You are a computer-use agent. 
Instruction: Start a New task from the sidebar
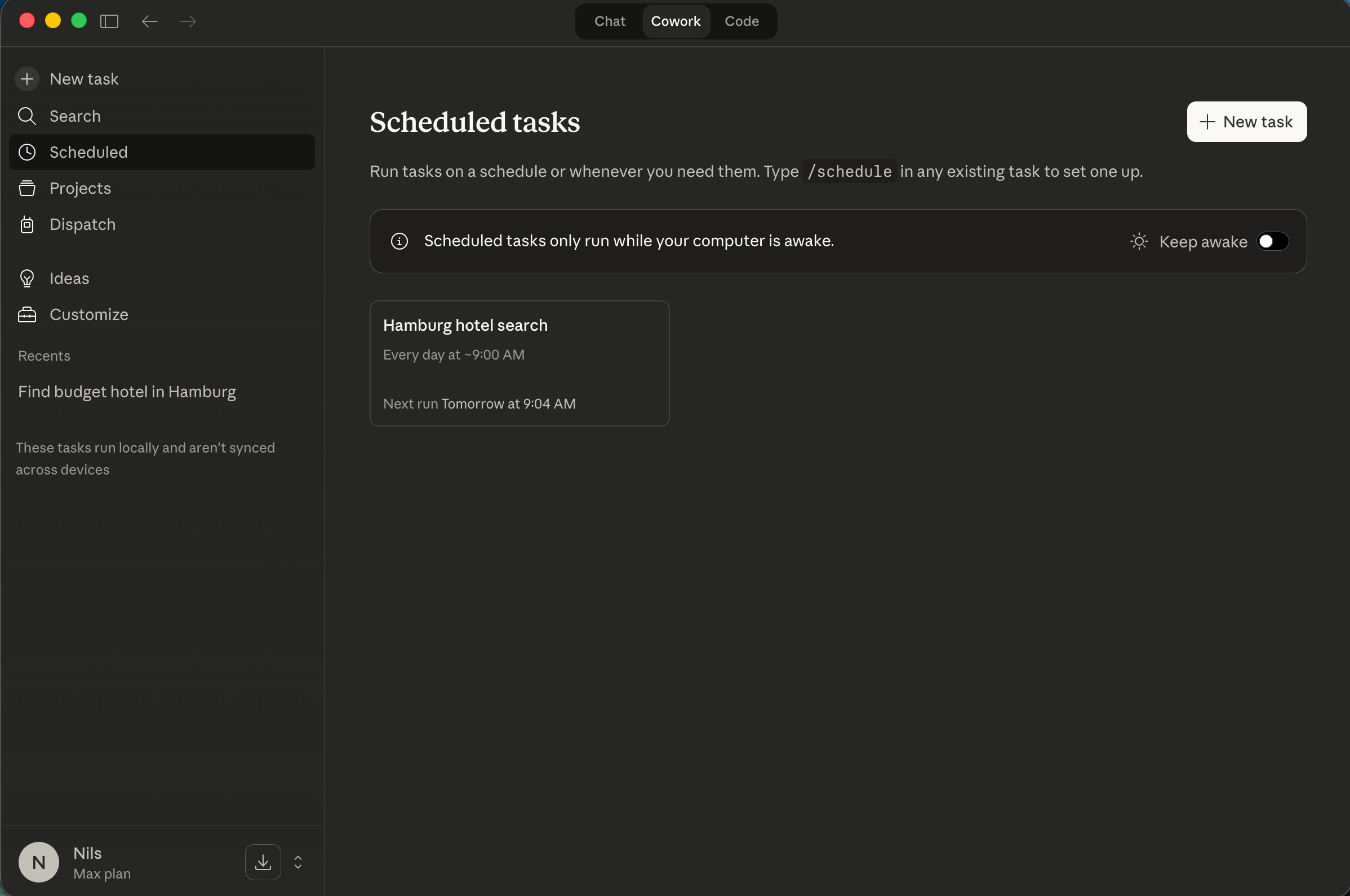[x=162, y=79]
